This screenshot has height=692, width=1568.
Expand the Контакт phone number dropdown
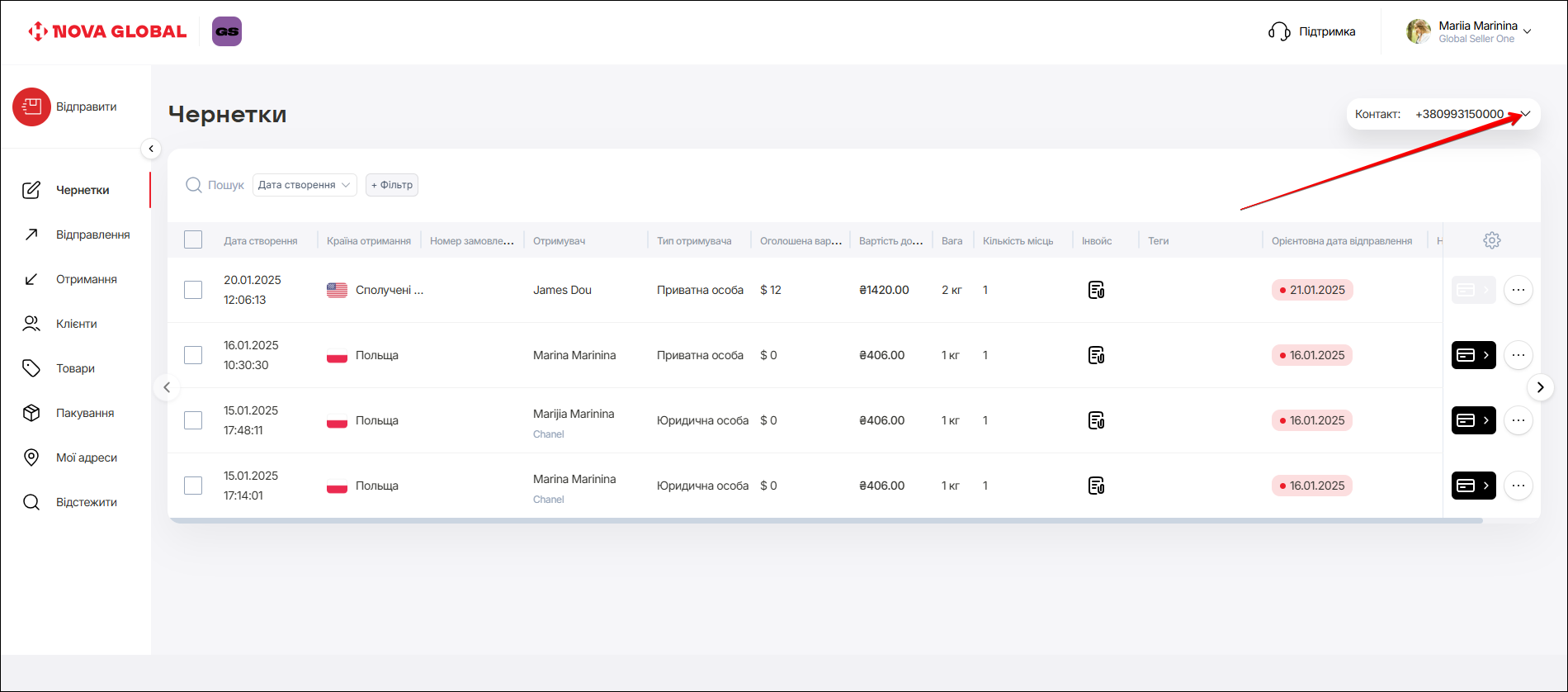coord(1525,114)
